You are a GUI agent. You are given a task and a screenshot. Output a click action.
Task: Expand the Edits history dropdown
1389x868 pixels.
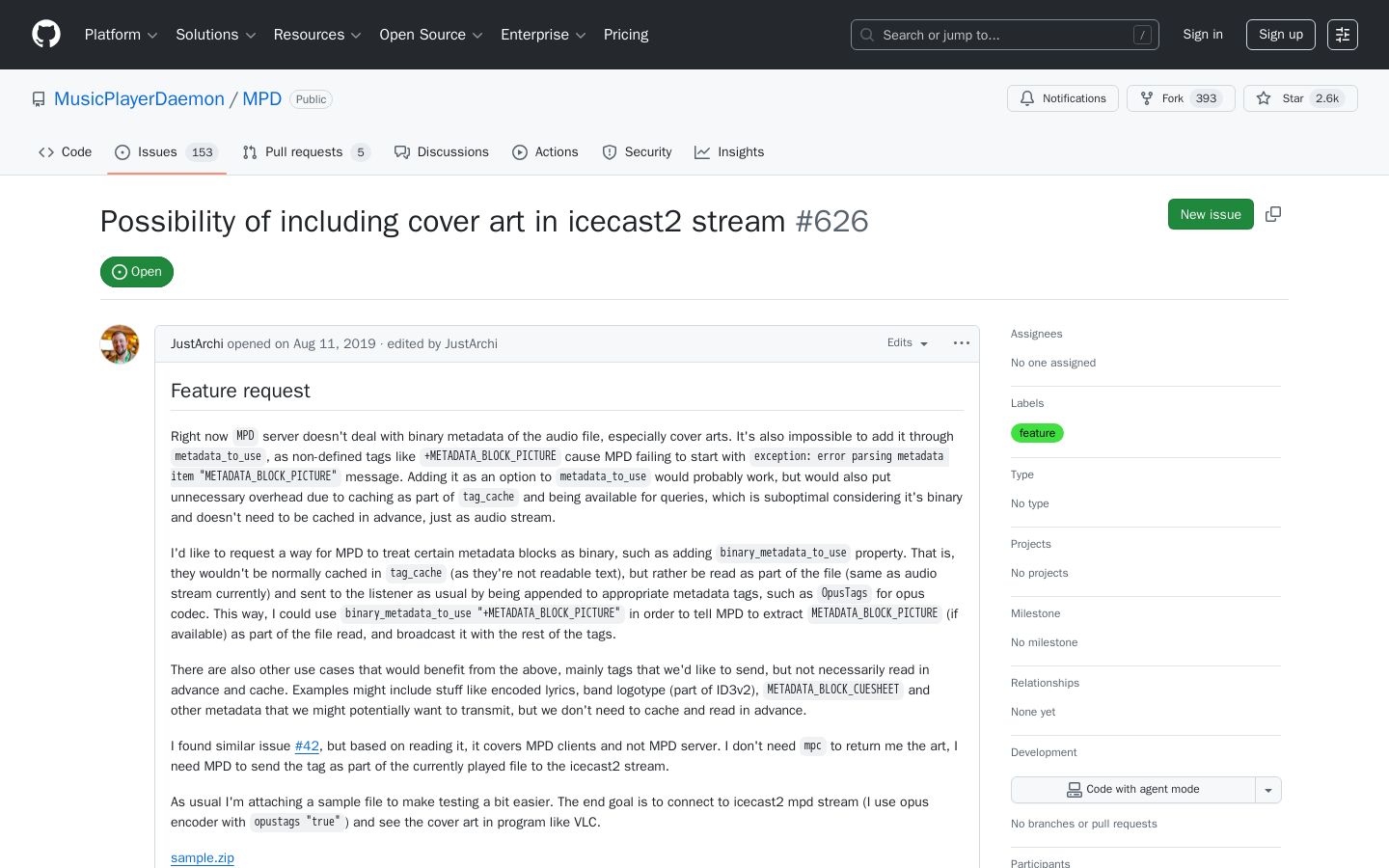tap(908, 343)
